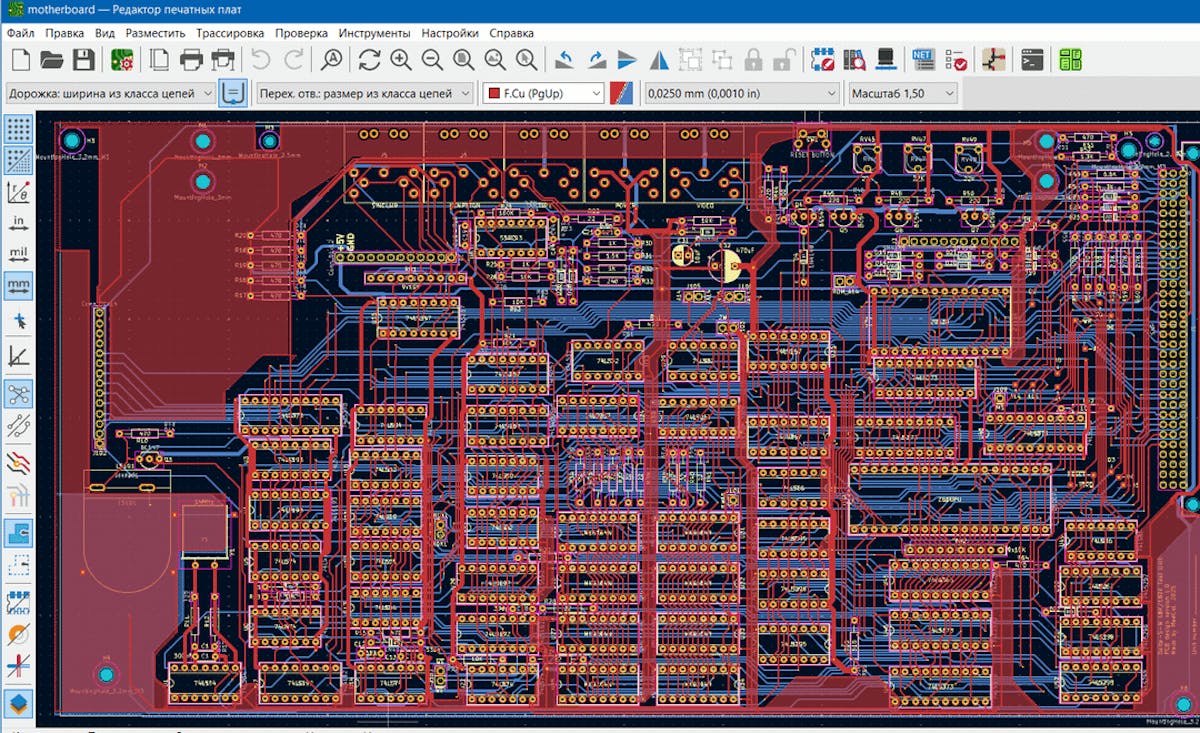Open the Правка menu
Viewport: 1200px width, 733px height.
coord(65,33)
